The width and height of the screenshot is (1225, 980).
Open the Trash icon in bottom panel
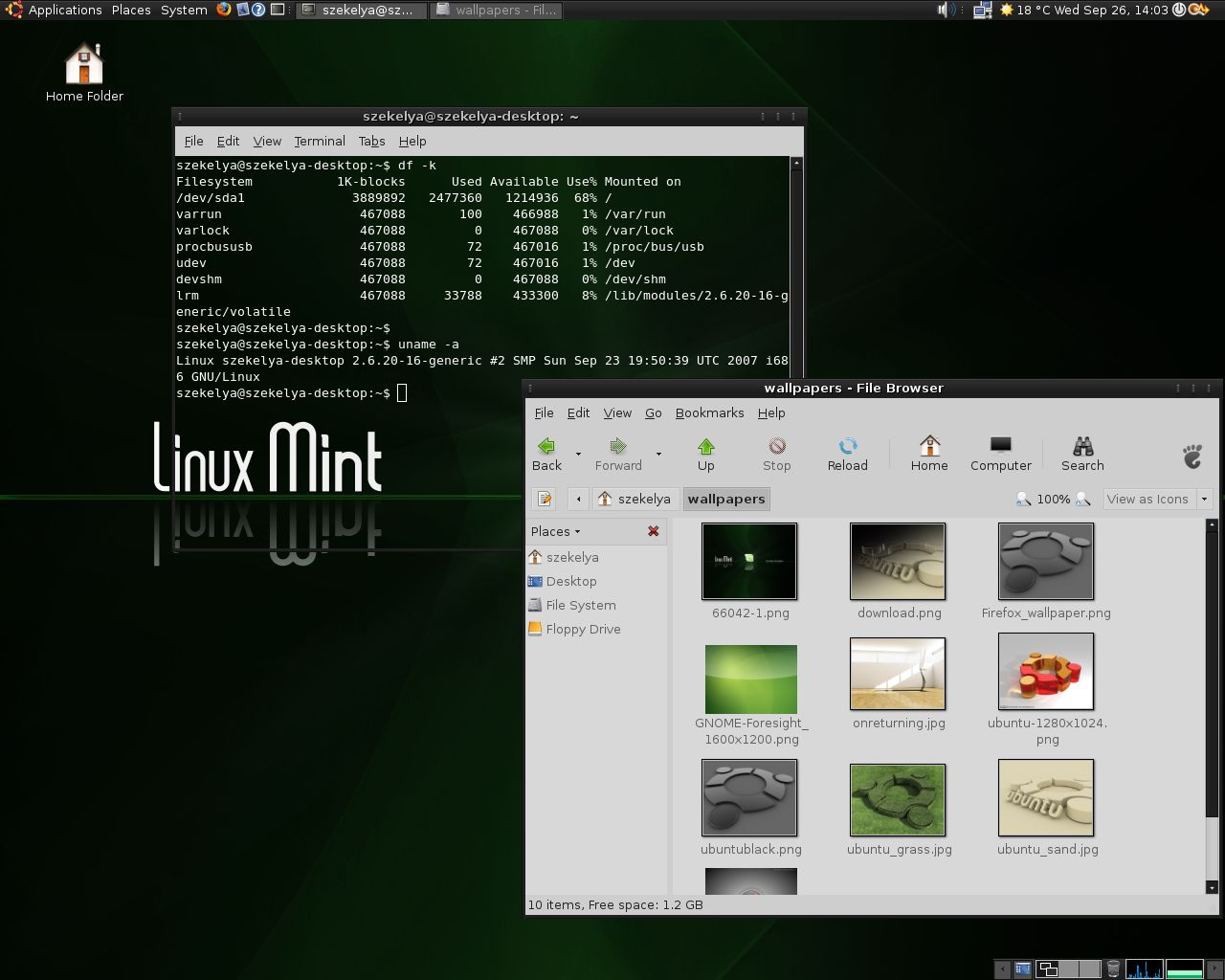point(1113,969)
